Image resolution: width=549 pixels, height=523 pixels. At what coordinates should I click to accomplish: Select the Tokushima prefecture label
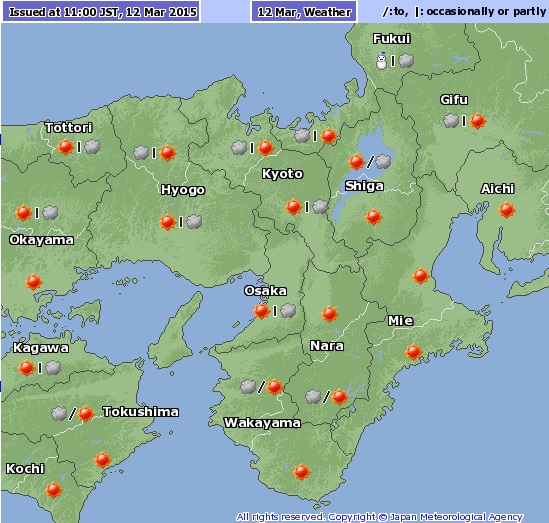pos(141,412)
